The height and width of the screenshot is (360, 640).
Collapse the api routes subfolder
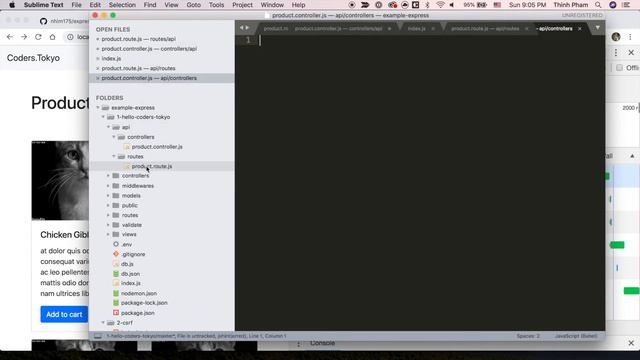coord(114,156)
